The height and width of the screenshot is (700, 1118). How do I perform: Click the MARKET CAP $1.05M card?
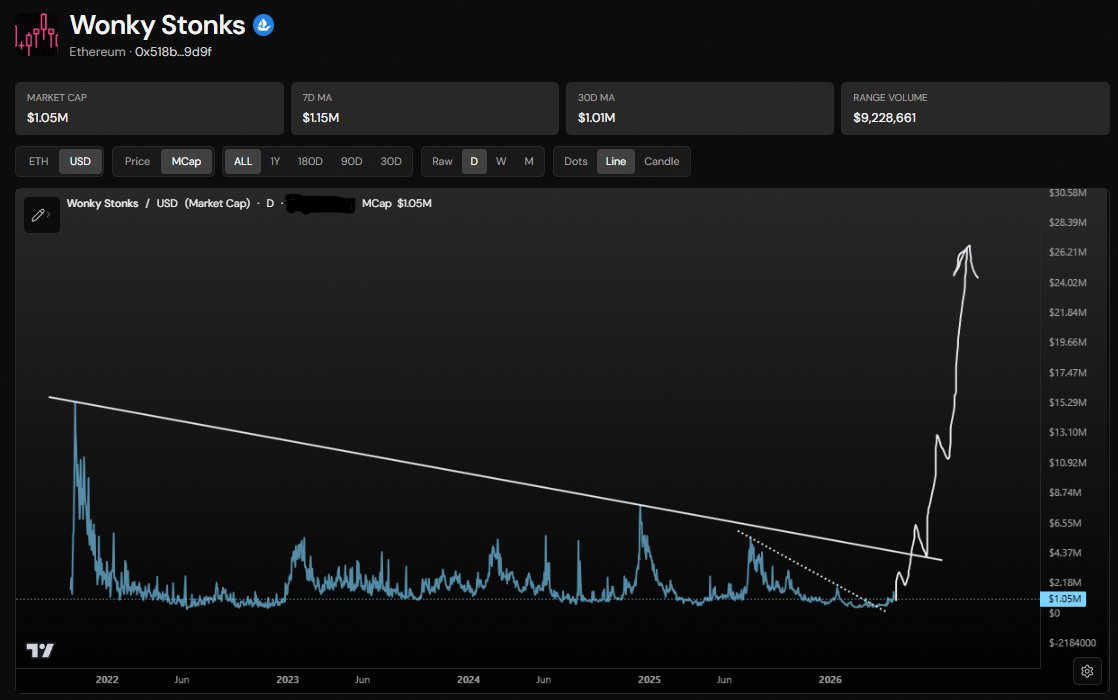tap(149, 108)
